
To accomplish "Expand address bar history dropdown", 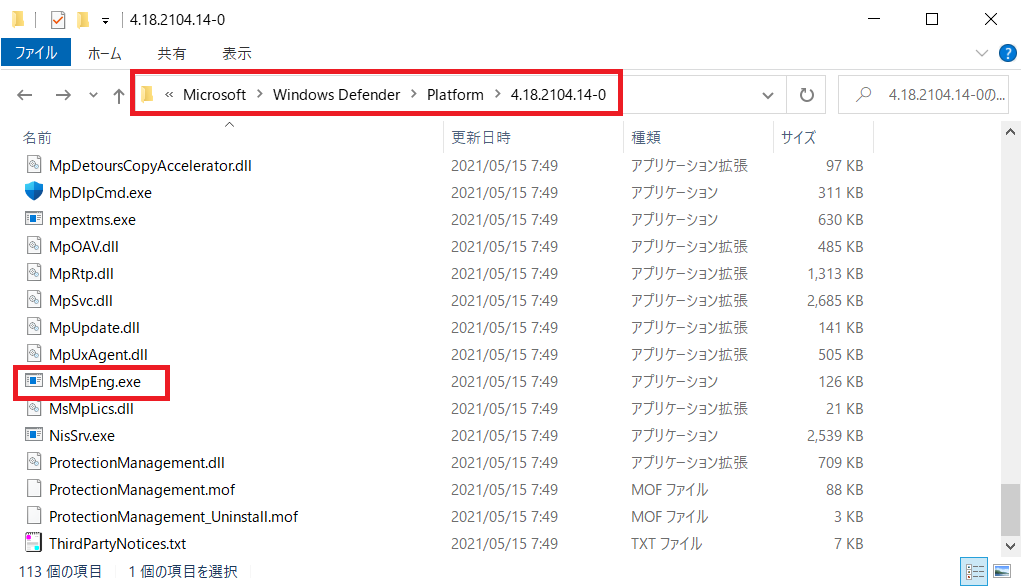I will 768,95.
